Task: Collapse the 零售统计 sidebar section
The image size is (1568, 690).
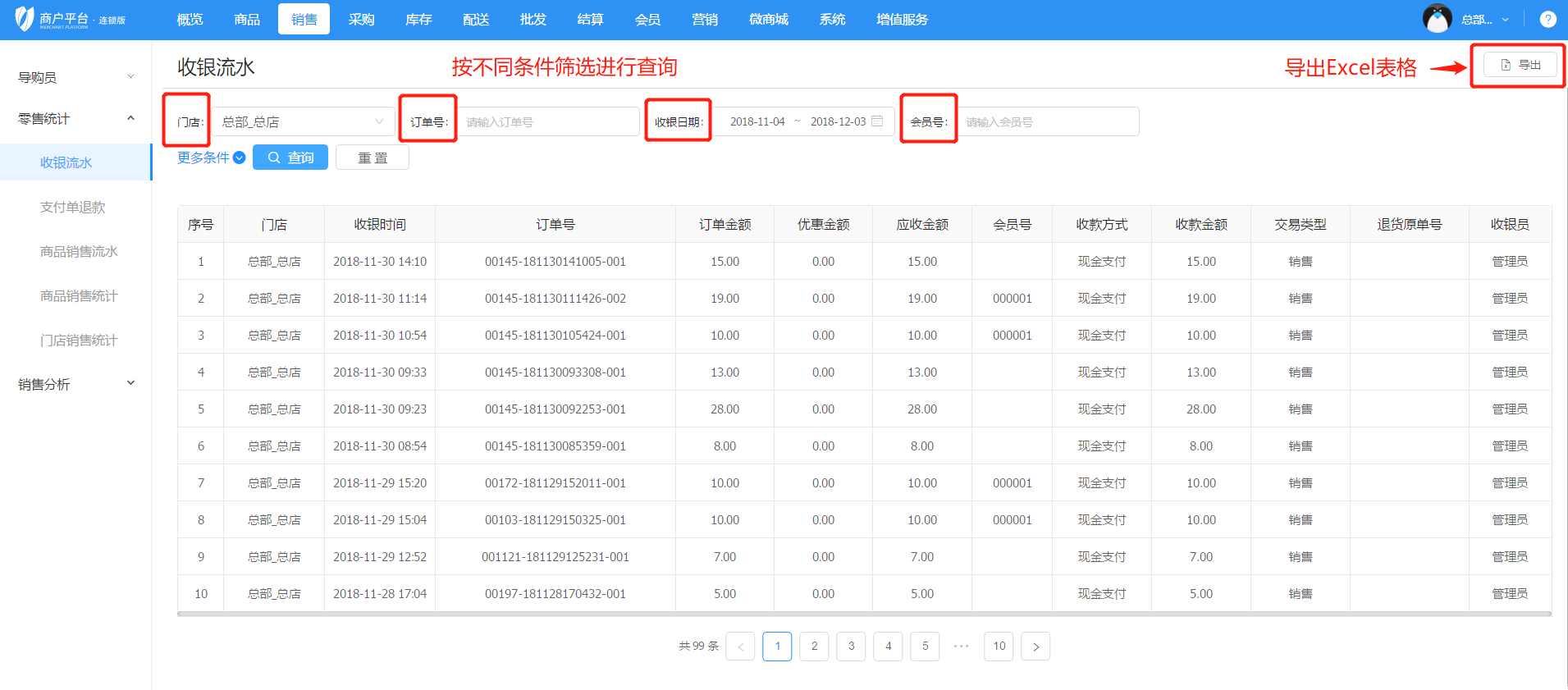Action: pyautogui.click(x=75, y=119)
